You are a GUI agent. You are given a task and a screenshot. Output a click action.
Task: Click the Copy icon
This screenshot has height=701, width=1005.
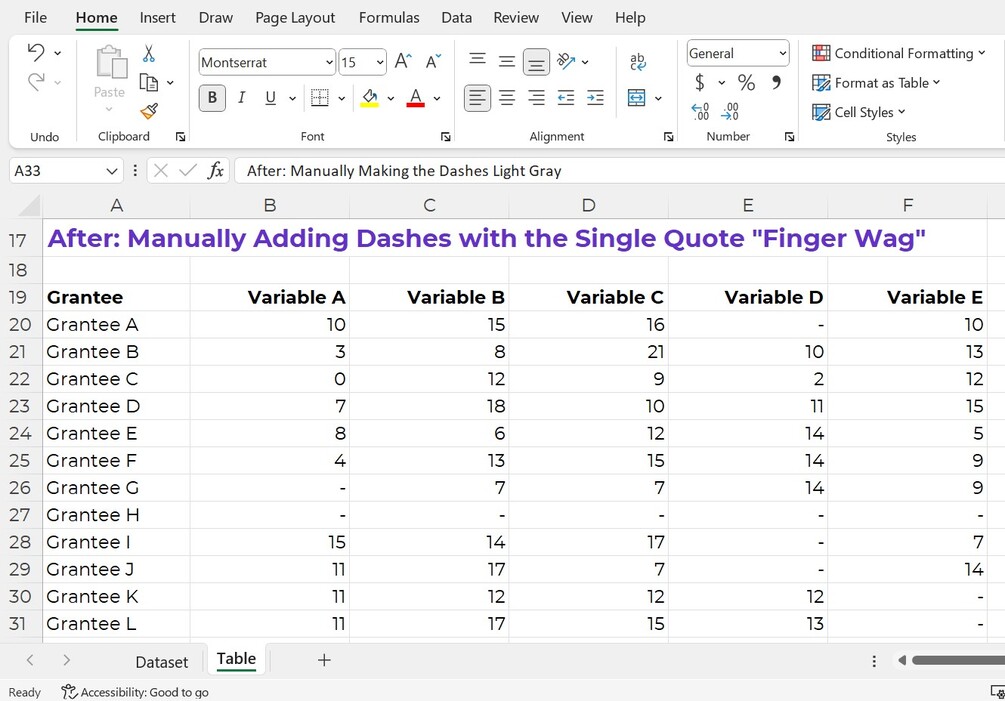(149, 82)
